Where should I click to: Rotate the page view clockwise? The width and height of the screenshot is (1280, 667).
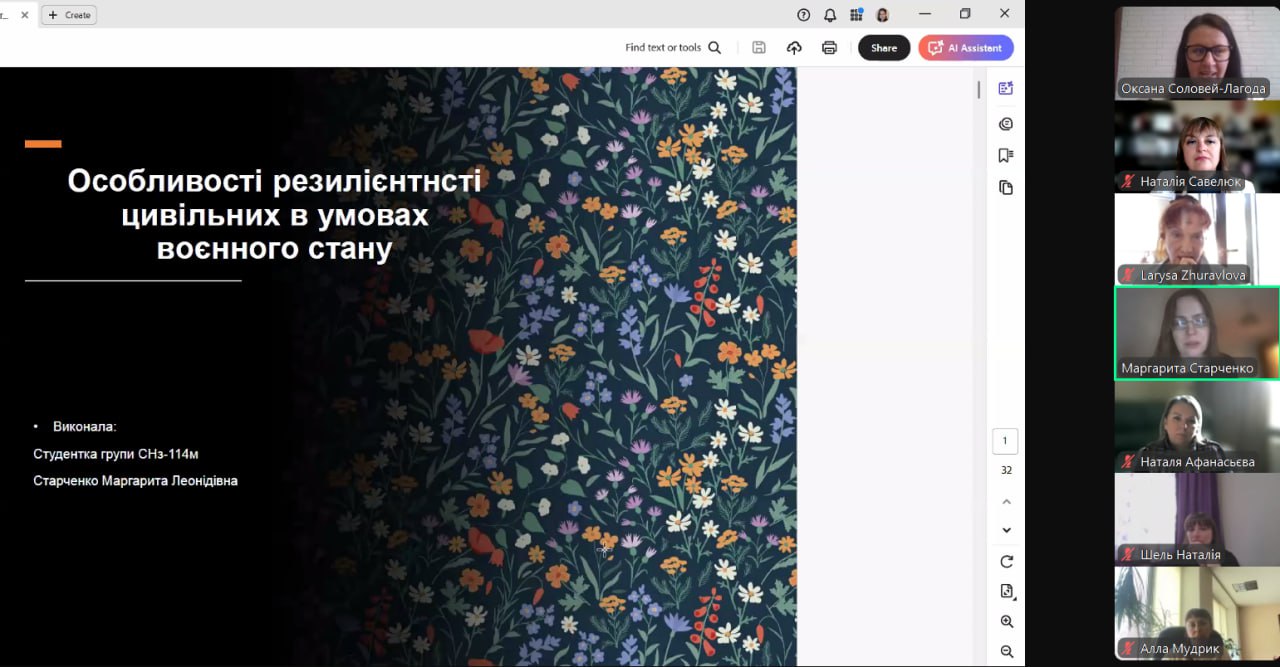[1006, 561]
